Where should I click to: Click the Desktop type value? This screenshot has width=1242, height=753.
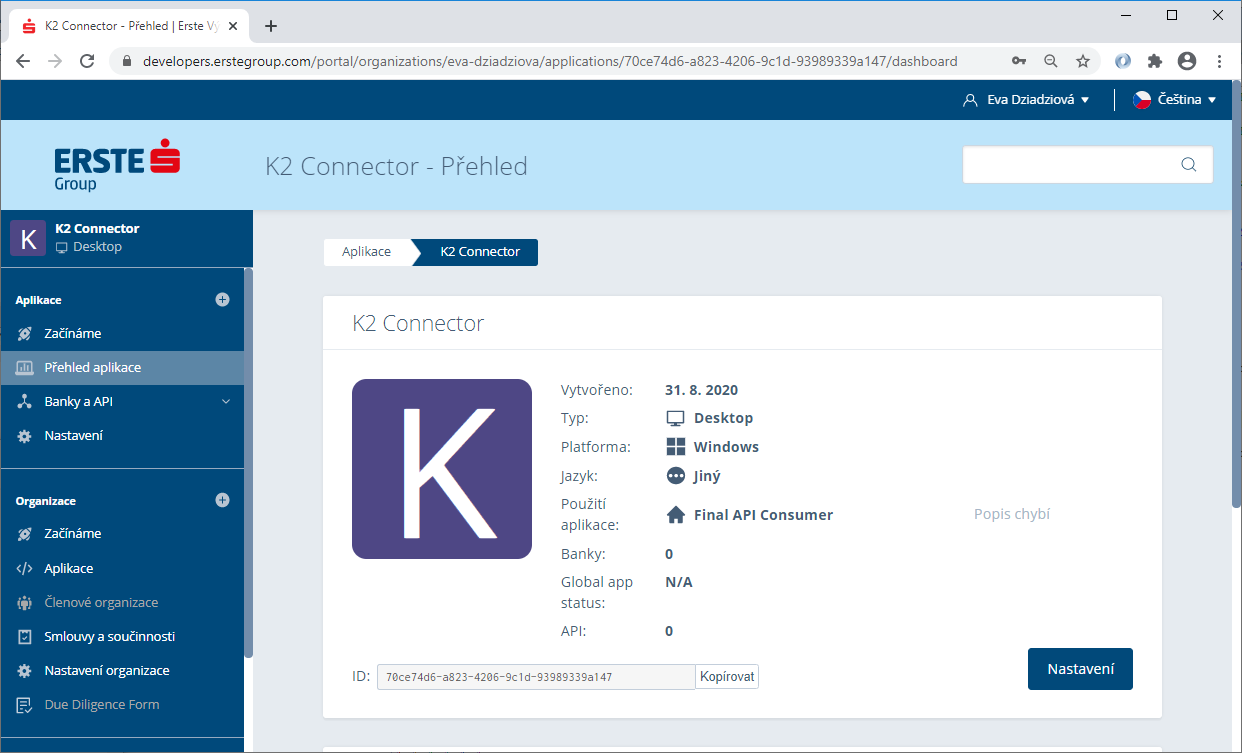723,418
